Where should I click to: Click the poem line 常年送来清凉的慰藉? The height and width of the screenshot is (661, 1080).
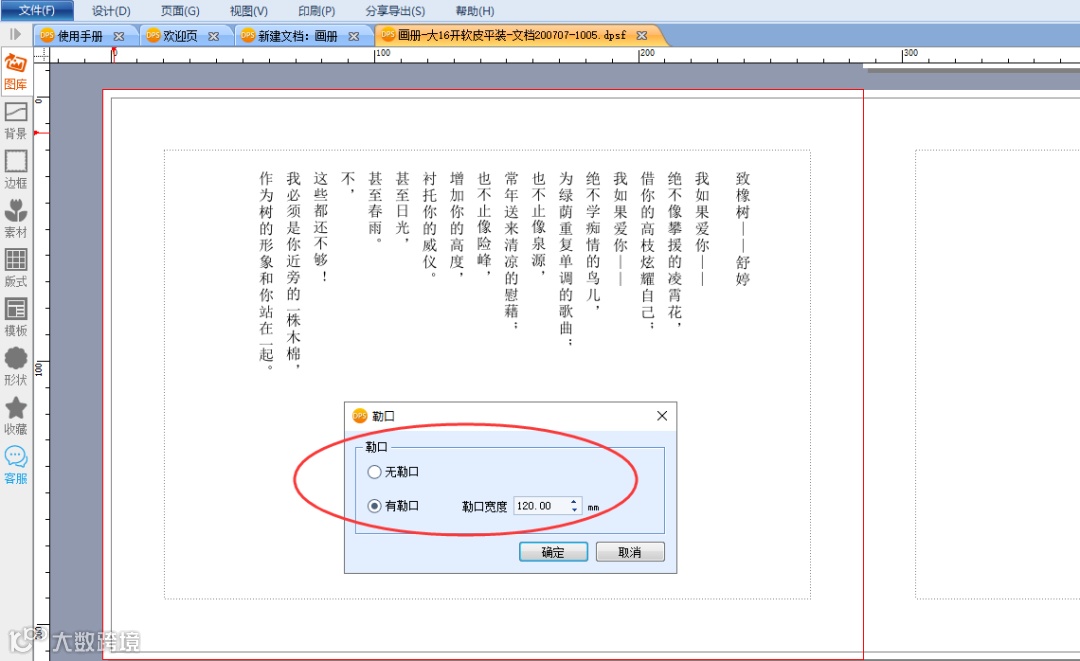[x=511, y=251]
